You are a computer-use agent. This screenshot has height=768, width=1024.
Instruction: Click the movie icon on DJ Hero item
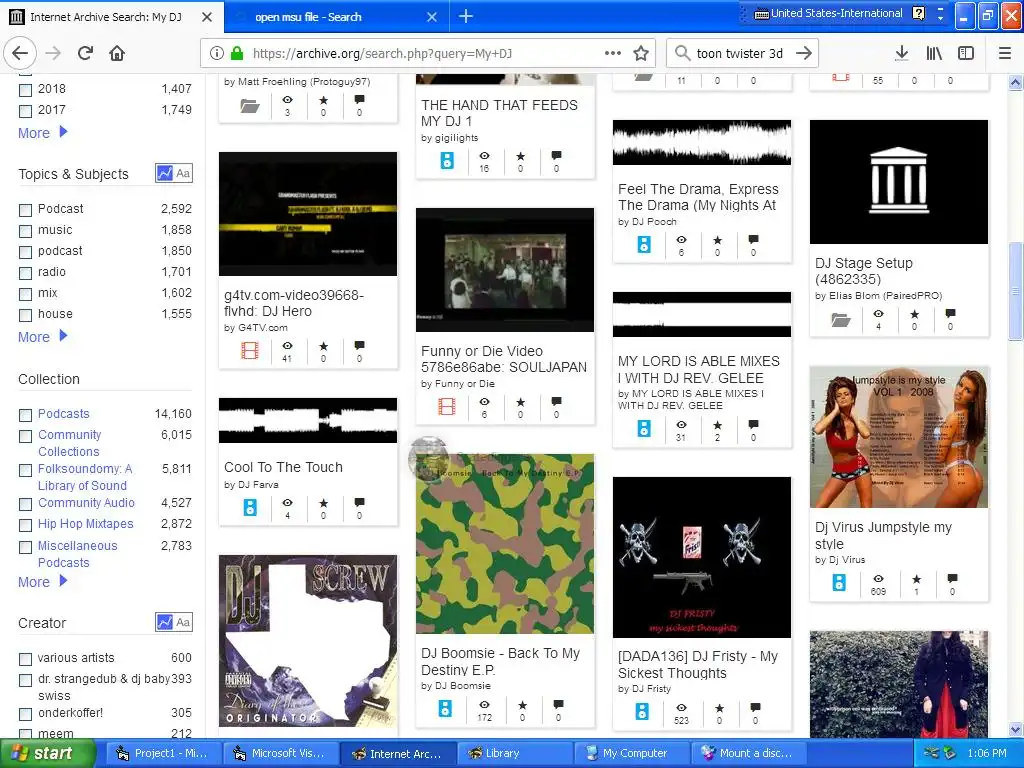(x=250, y=351)
